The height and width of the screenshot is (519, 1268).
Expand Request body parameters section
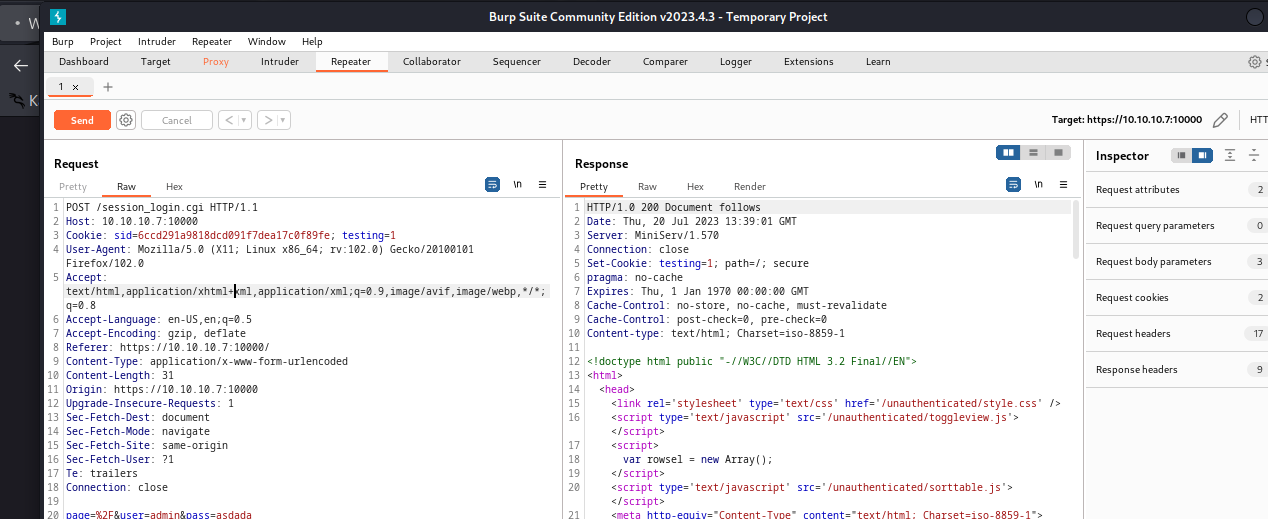click(1176, 262)
